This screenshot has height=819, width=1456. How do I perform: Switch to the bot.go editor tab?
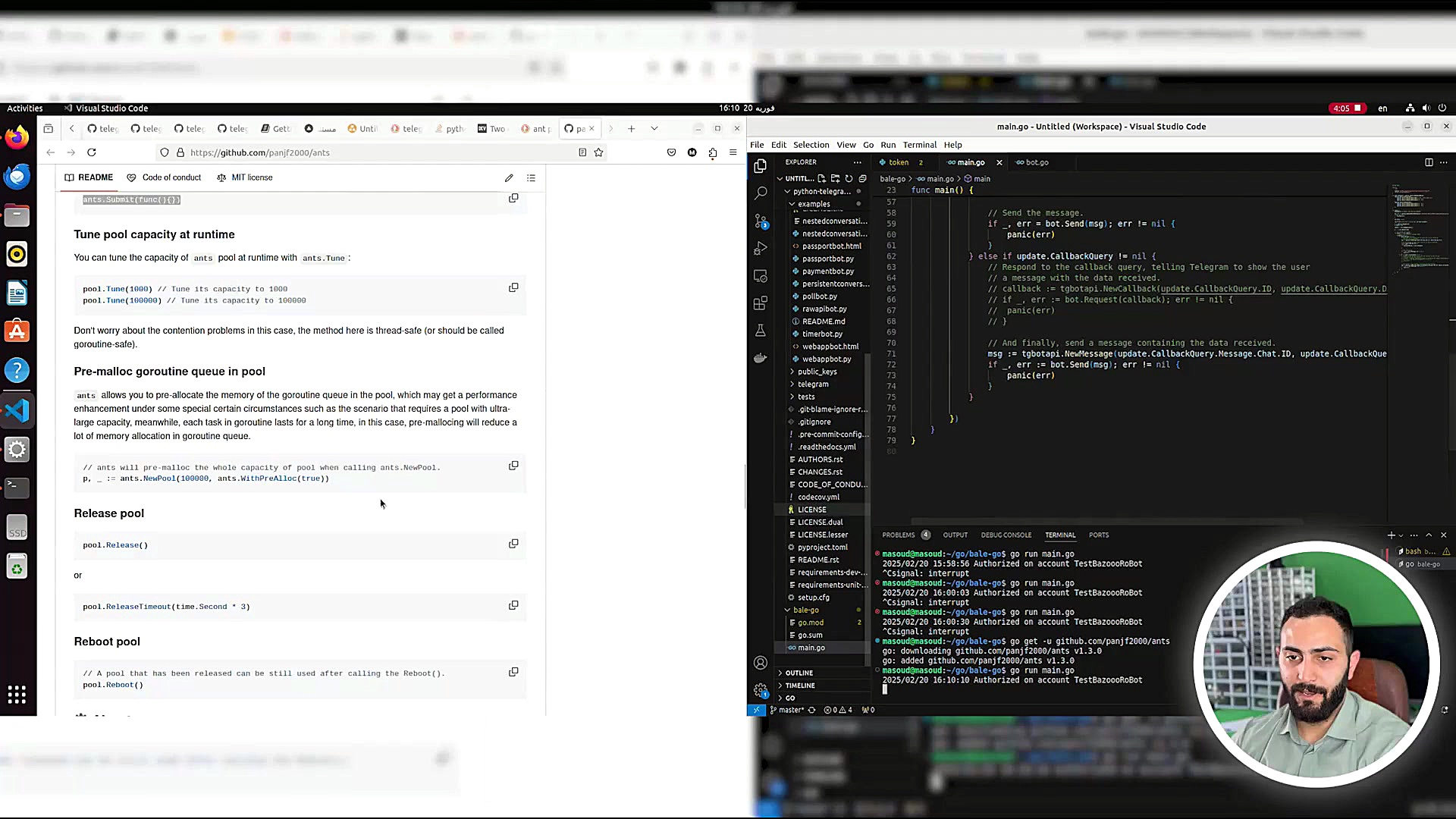(1036, 162)
